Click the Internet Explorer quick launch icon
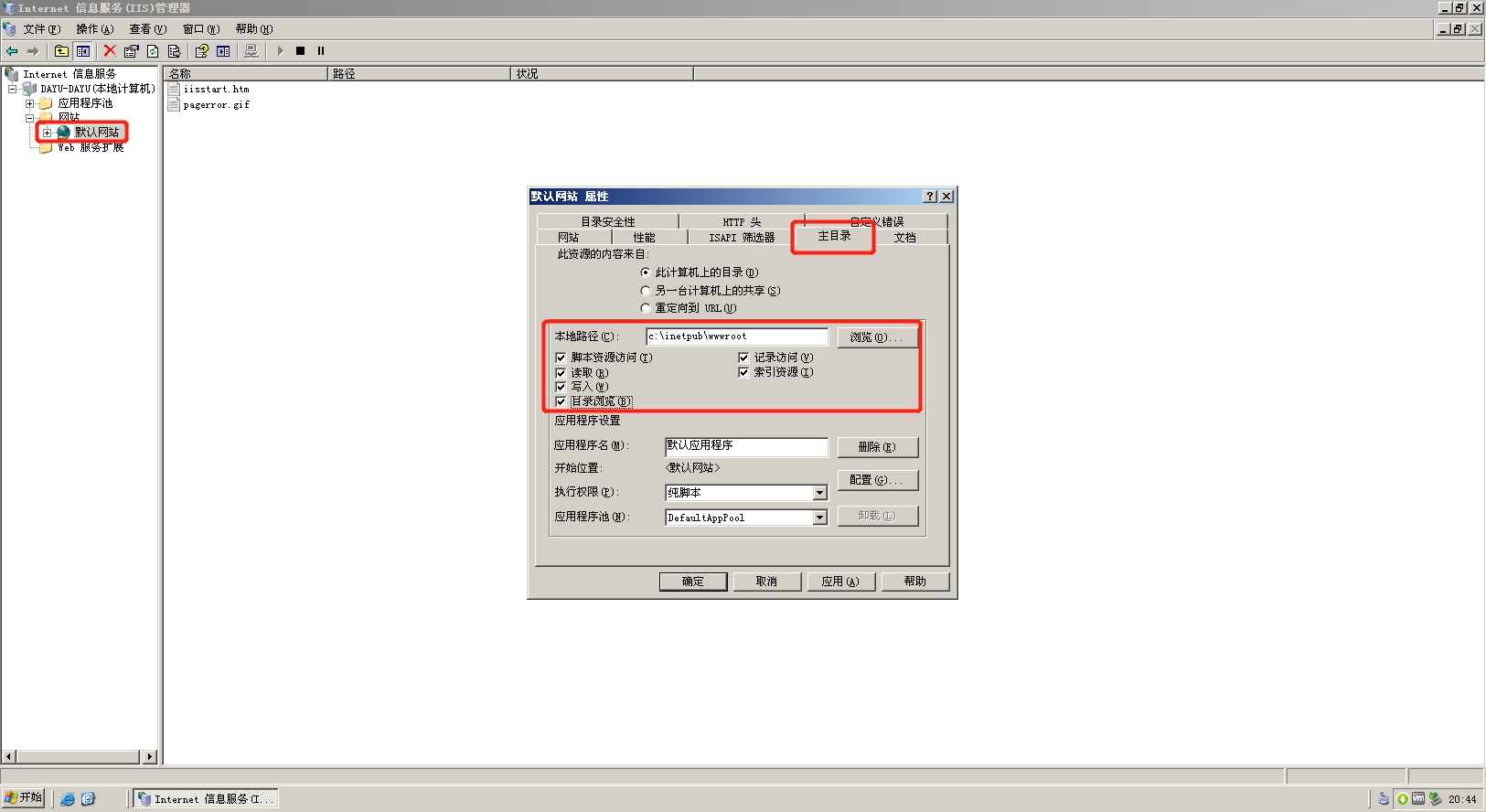The image size is (1486, 812). pyautogui.click(x=68, y=798)
